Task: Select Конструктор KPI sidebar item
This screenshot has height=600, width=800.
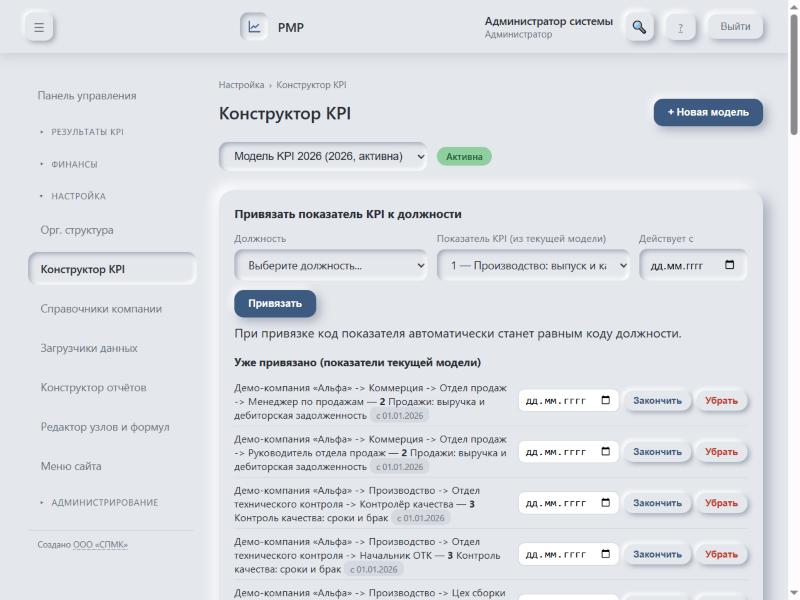Action: tap(112, 269)
